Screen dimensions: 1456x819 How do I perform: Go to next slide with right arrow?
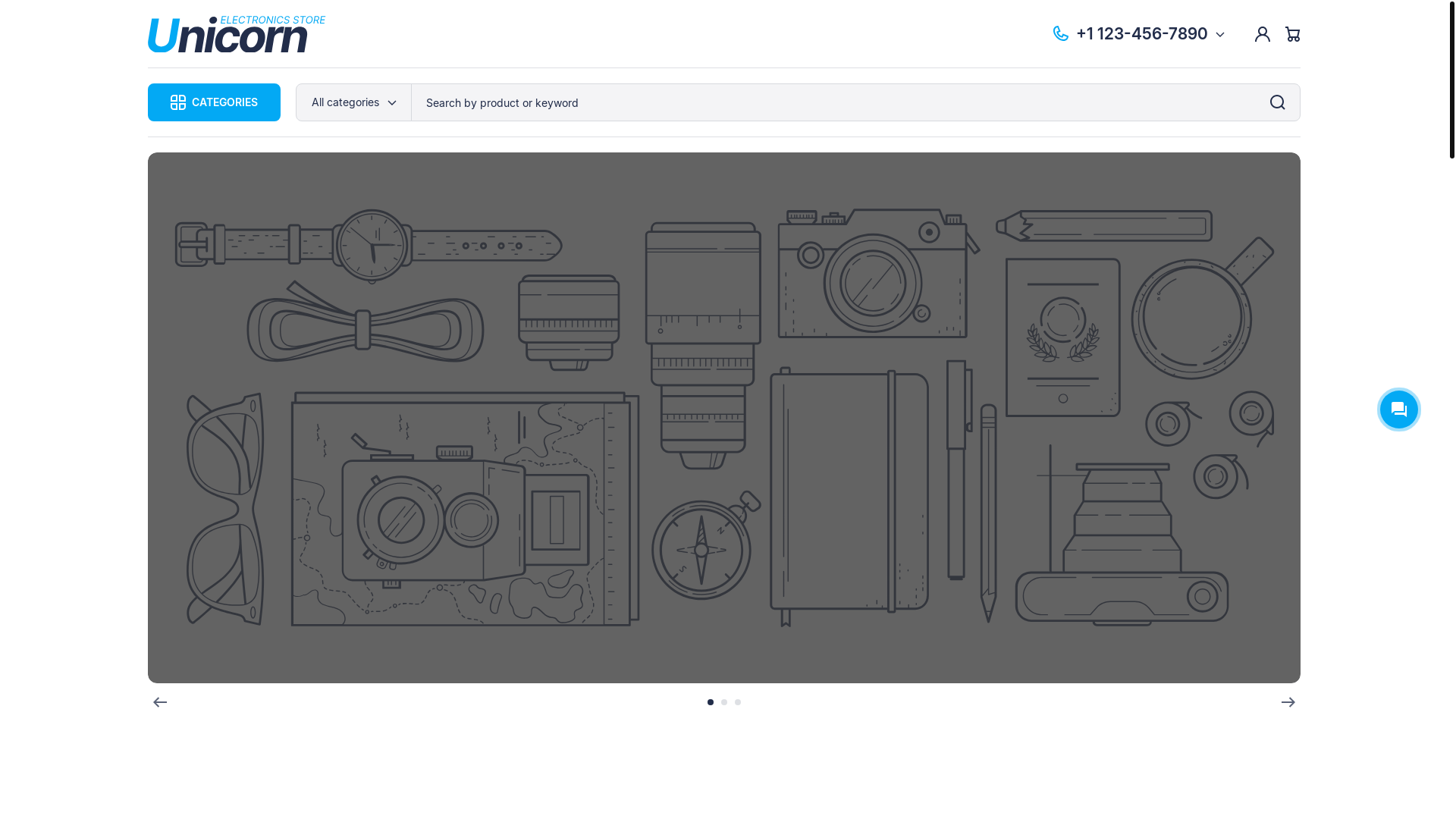coord(1288,702)
